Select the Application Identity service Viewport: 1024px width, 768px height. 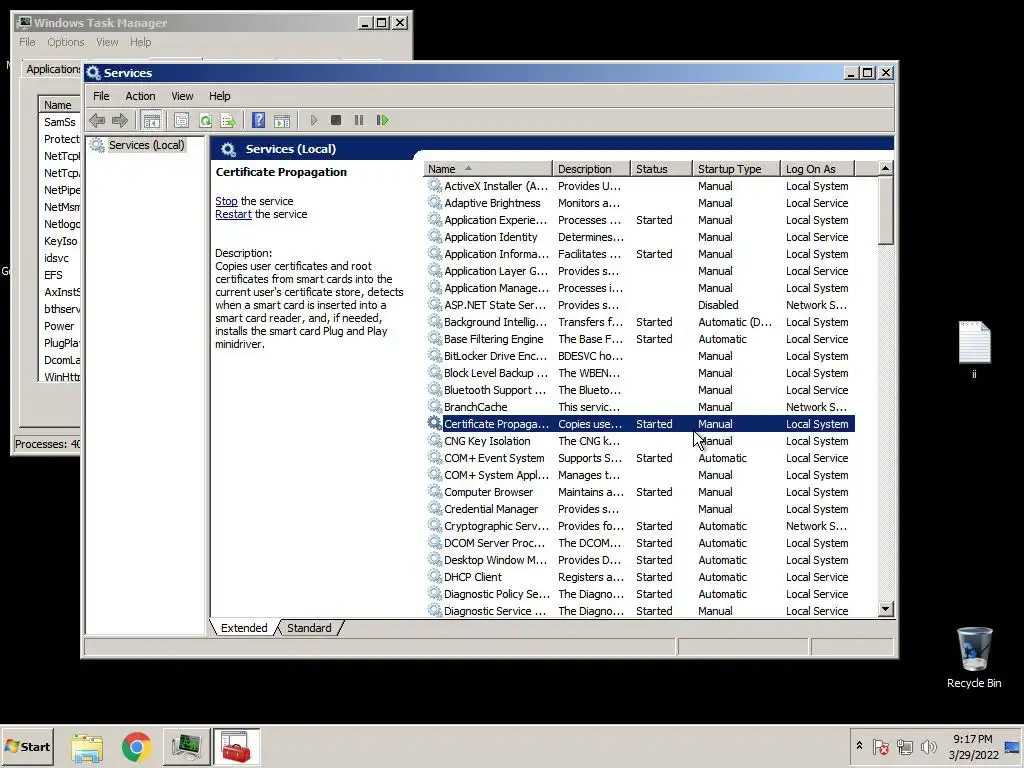pos(640,237)
